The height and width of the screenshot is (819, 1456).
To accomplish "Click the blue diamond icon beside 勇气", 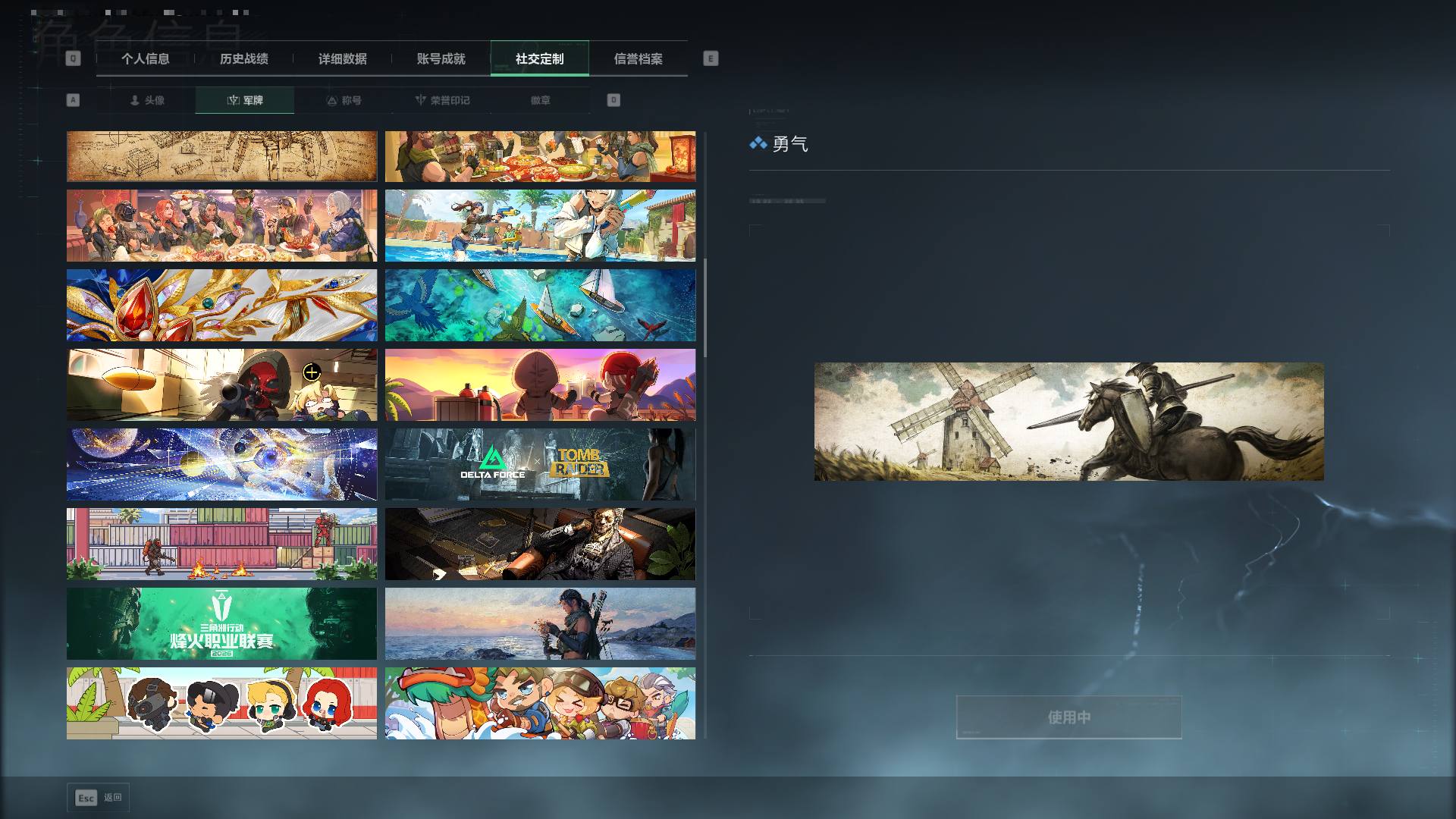I will point(758,143).
